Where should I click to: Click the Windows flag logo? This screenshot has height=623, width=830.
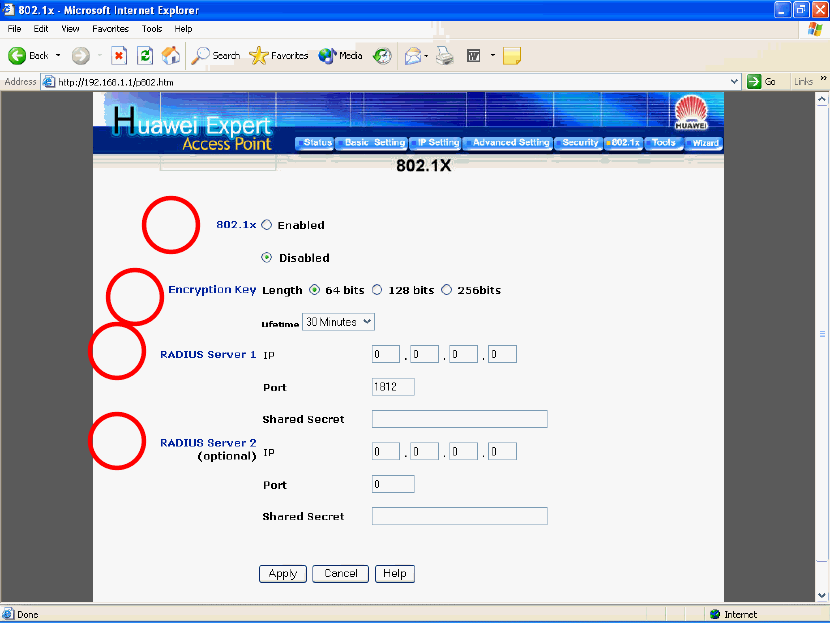click(815, 29)
